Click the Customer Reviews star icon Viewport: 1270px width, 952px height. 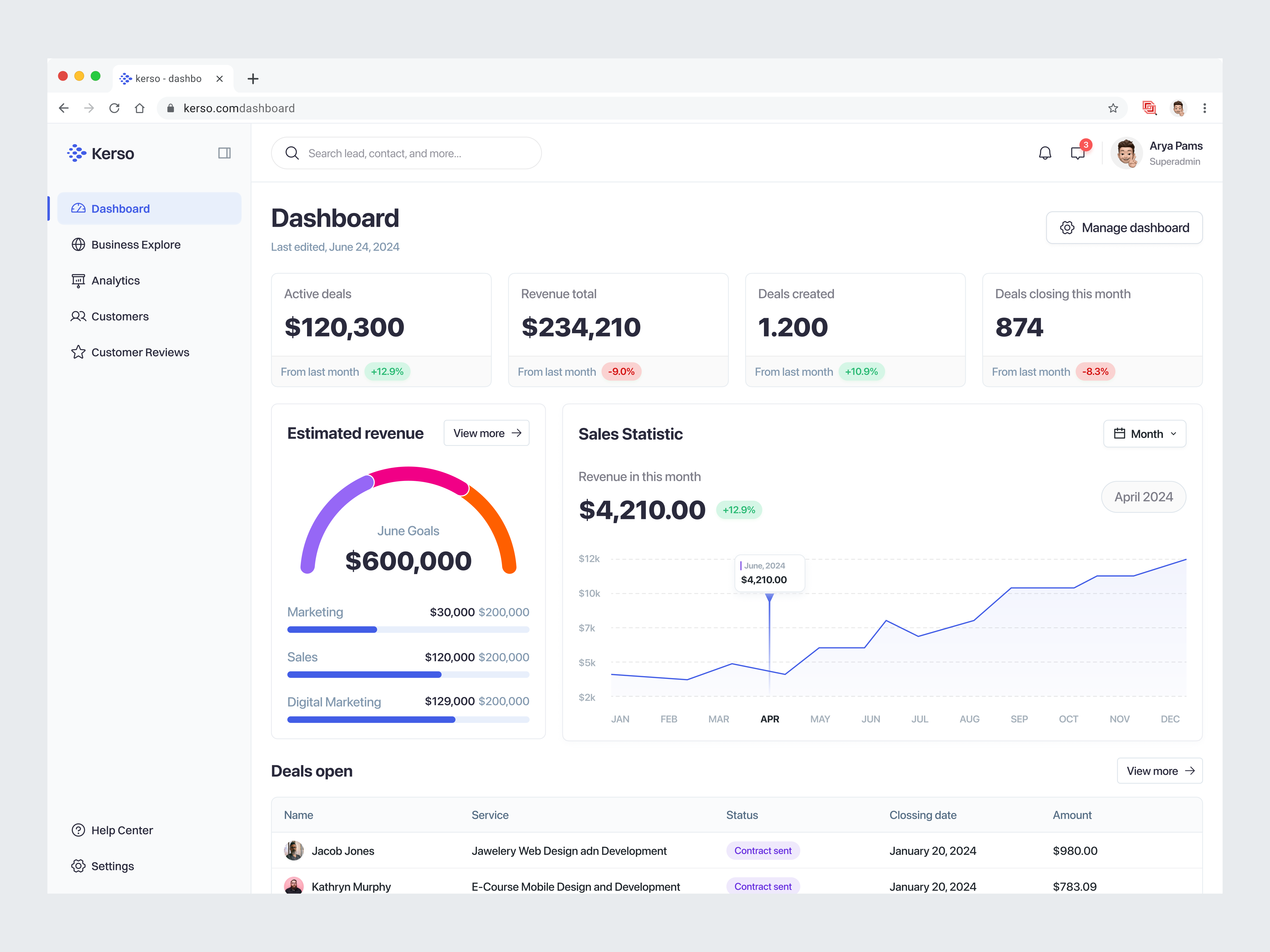point(78,352)
